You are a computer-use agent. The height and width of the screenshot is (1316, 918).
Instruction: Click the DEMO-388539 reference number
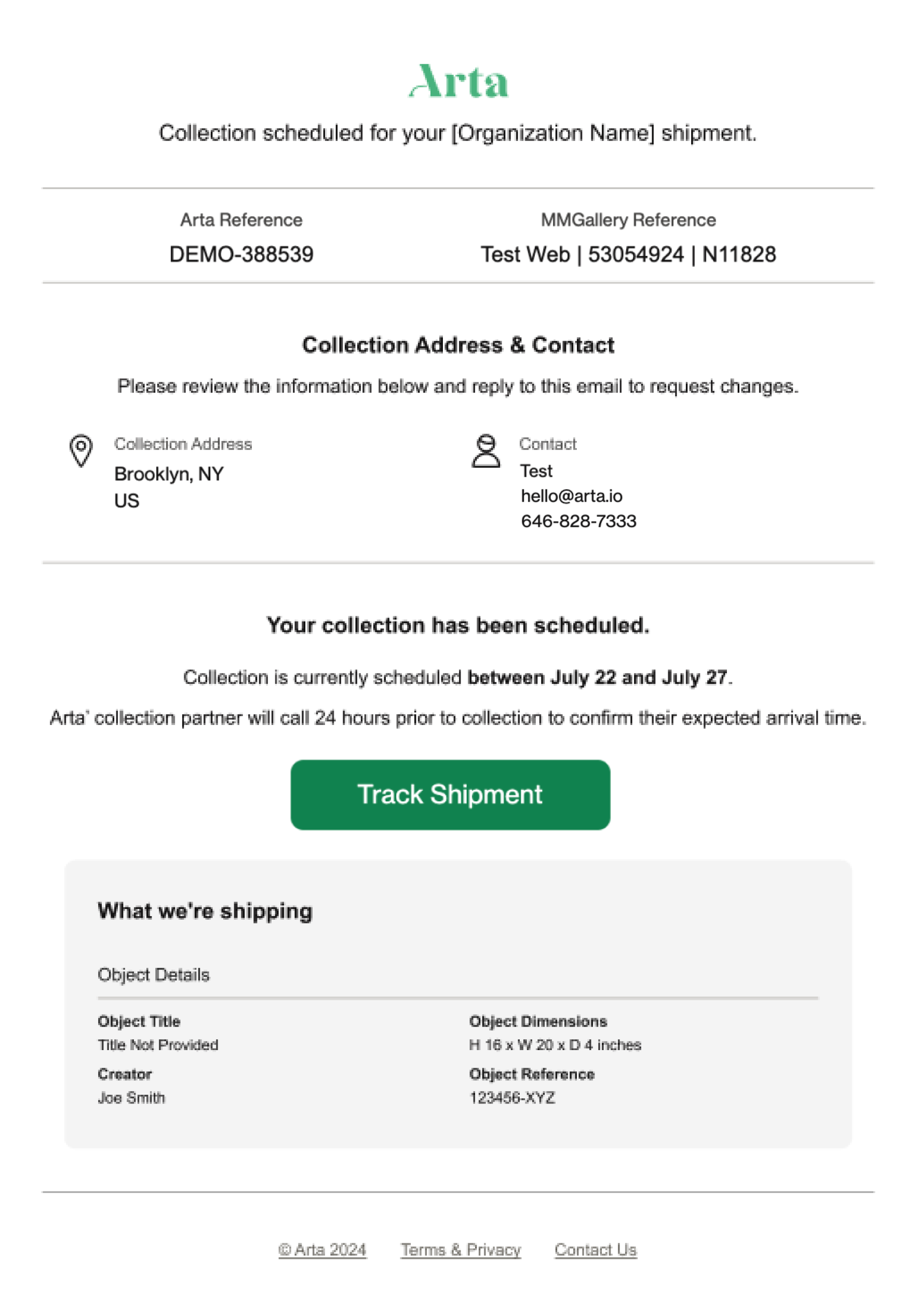click(241, 254)
